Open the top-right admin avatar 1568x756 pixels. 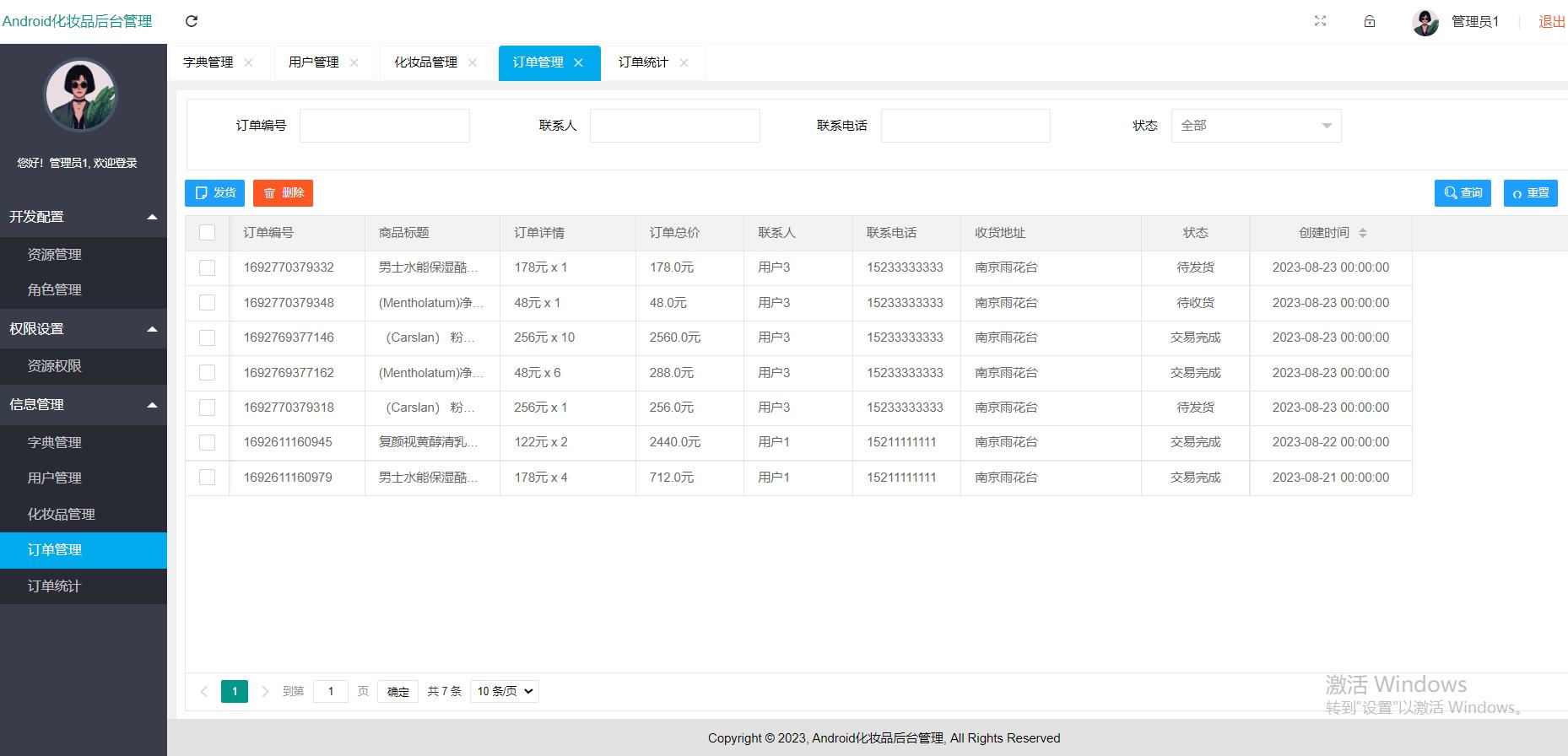tap(1425, 22)
